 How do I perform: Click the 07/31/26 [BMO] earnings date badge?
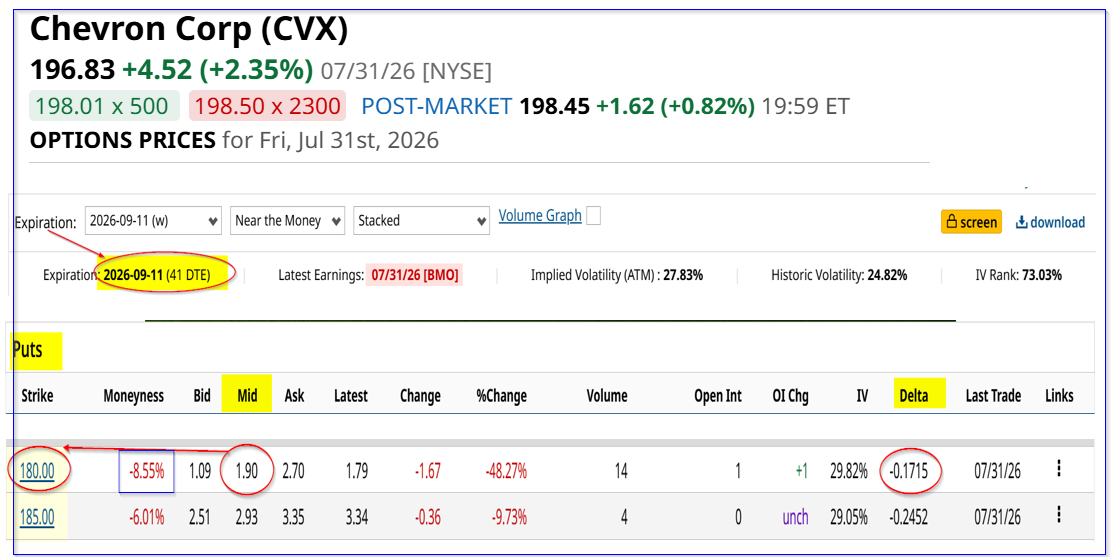tap(414, 275)
